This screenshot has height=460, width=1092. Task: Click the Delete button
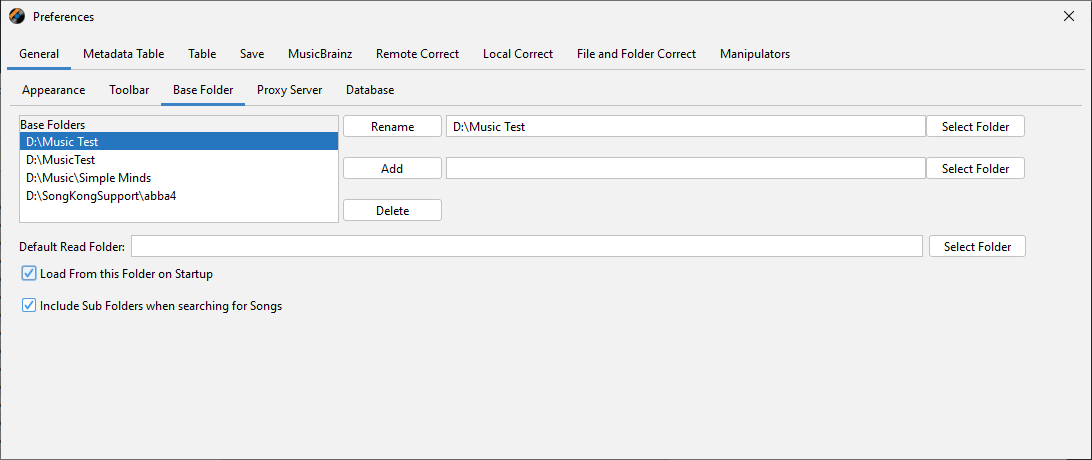pyautogui.click(x=392, y=211)
